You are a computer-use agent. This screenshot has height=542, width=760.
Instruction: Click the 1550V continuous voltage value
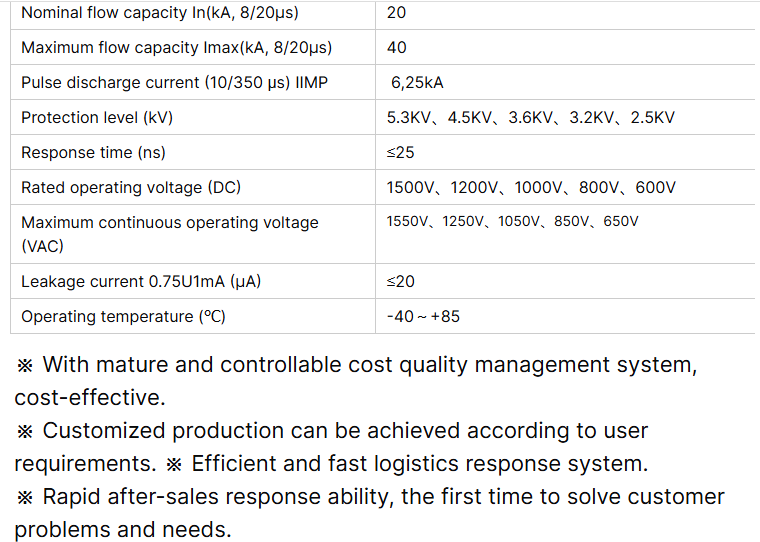pyautogui.click(x=409, y=222)
